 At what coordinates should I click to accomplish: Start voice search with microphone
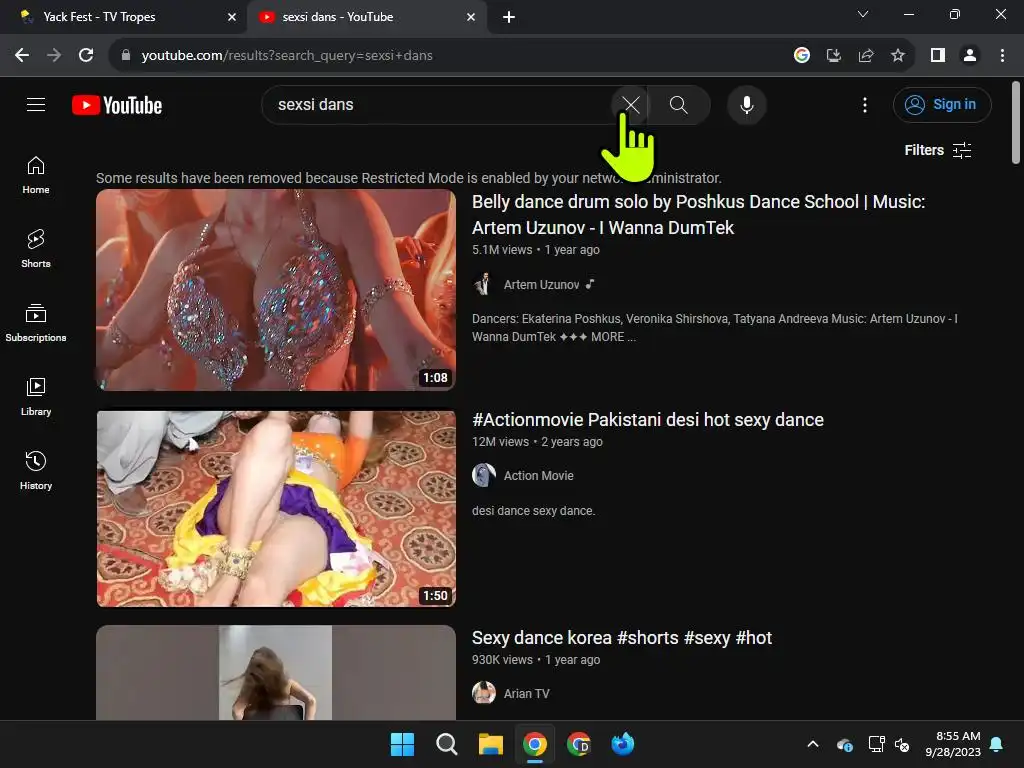(x=746, y=104)
